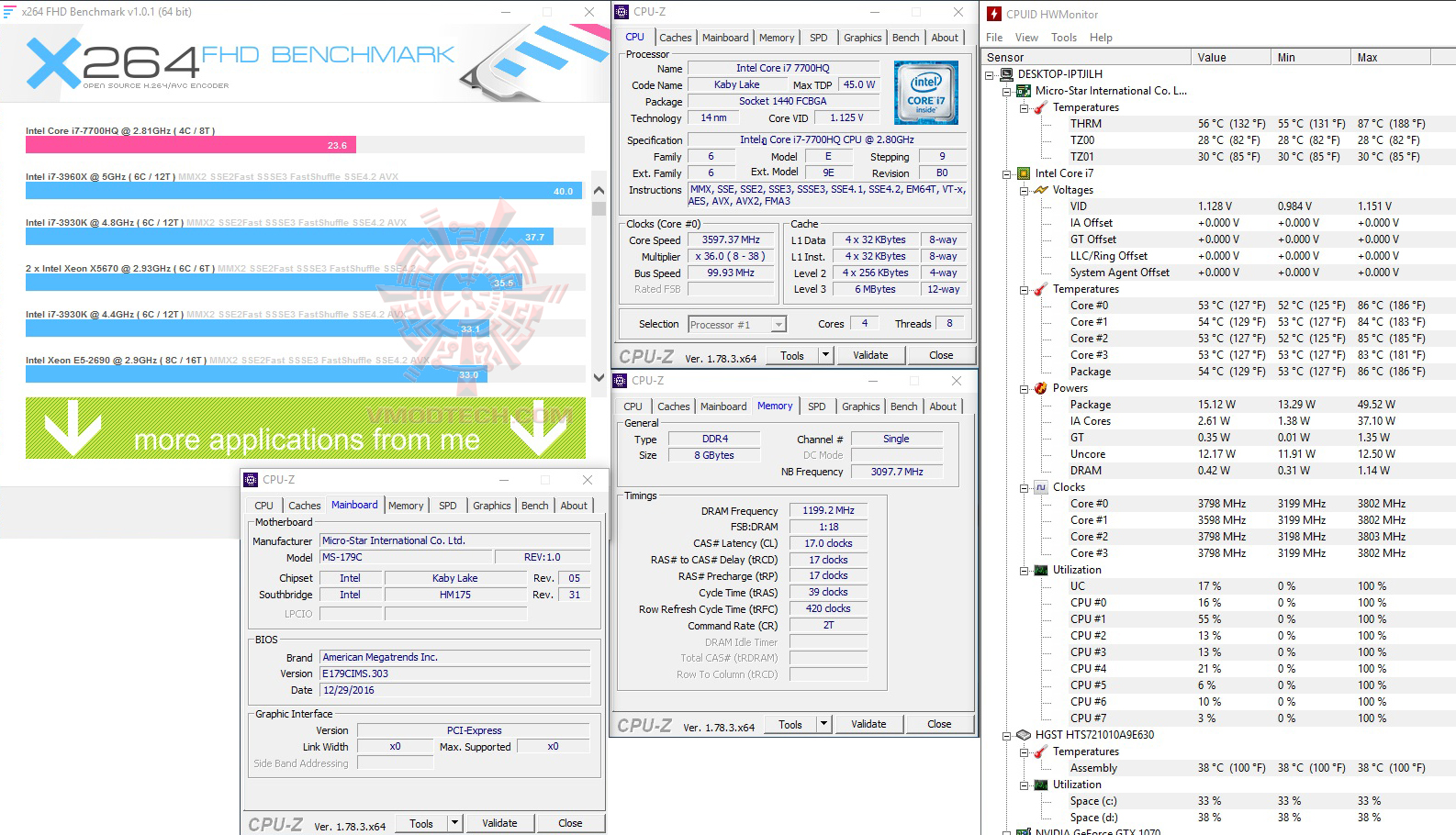Collapse the Powers group in HWMonitor
1456x835 pixels.
1025,388
